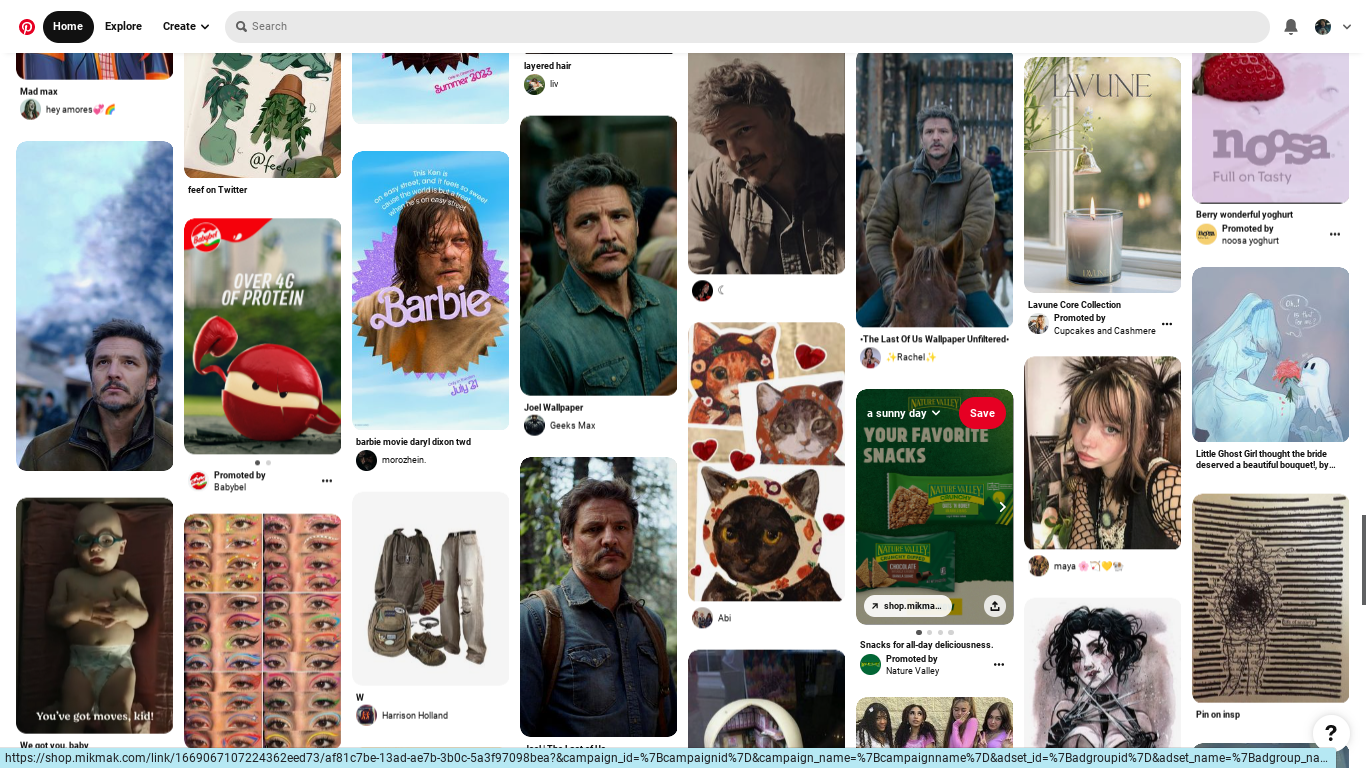Click 'barbie movie daryl dixon twd' title
The height and width of the screenshot is (768, 1366).
pyautogui.click(x=413, y=442)
